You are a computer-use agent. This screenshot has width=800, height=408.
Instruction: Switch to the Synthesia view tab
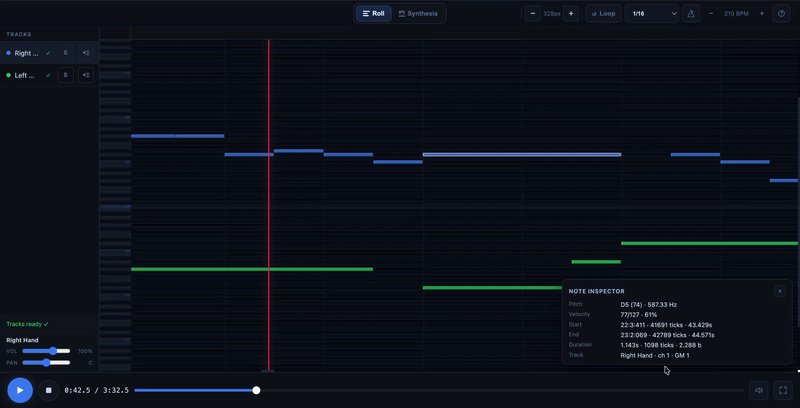point(418,14)
